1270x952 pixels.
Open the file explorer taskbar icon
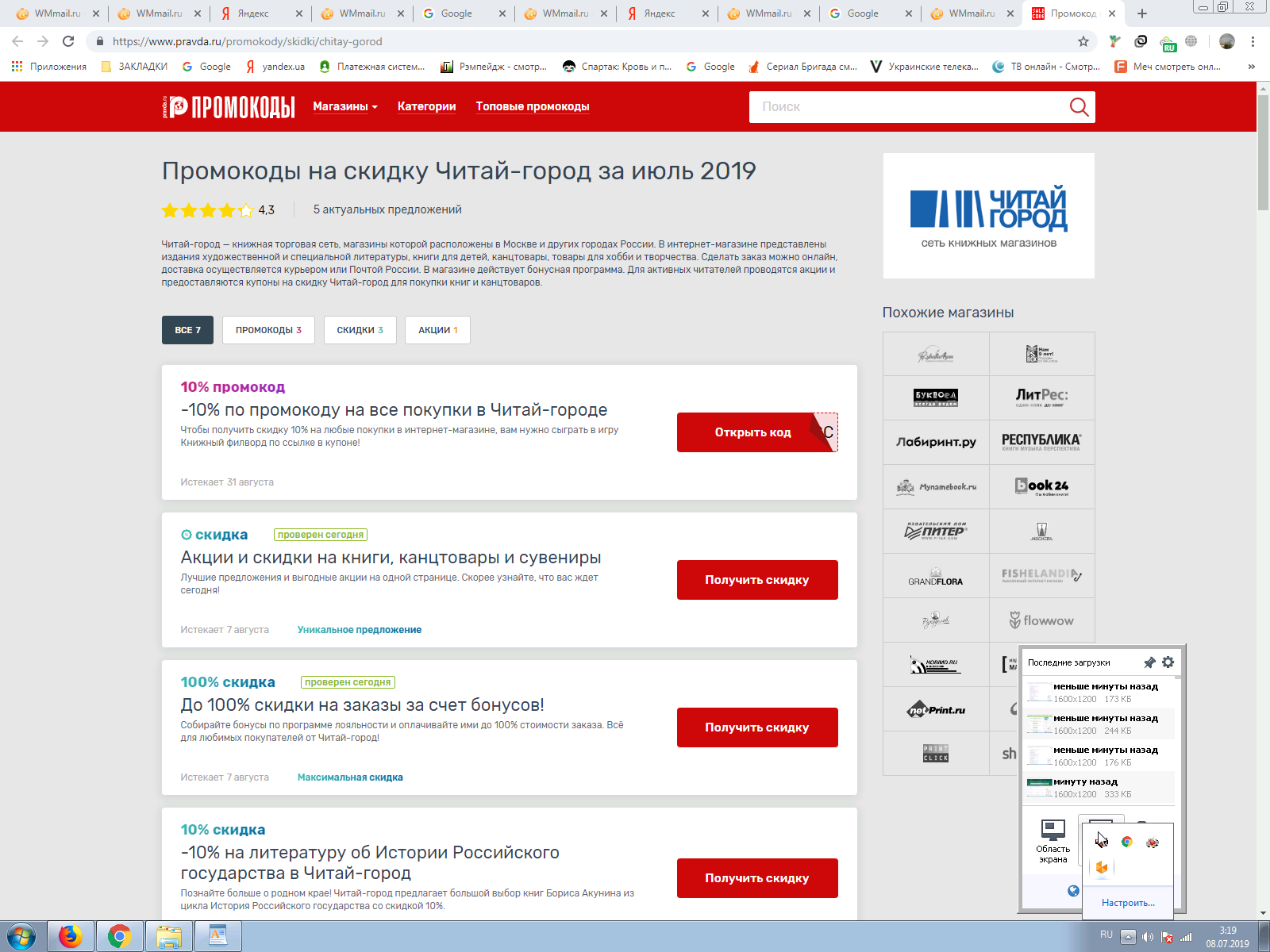click(x=169, y=936)
